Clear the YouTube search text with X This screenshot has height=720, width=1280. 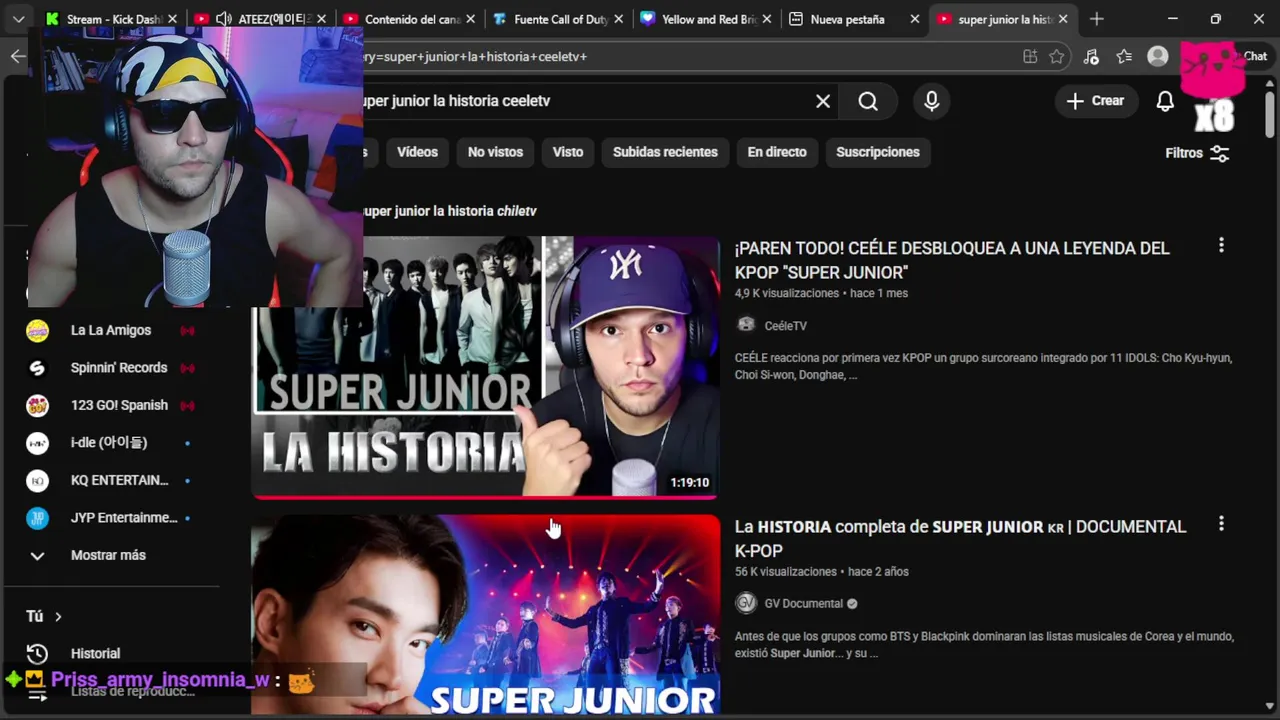(823, 101)
